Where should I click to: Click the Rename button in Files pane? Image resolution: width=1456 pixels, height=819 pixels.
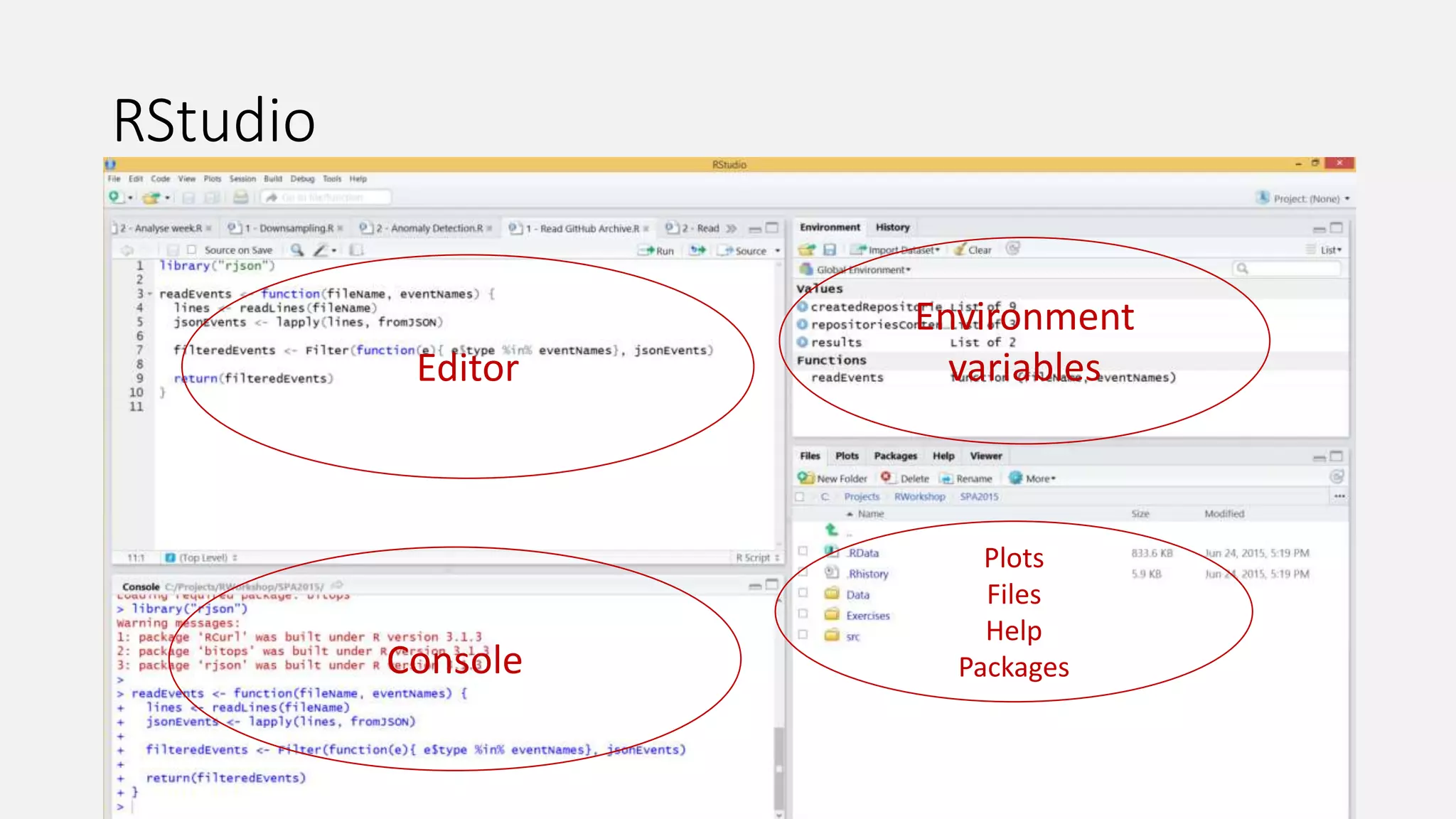click(966, 478)
